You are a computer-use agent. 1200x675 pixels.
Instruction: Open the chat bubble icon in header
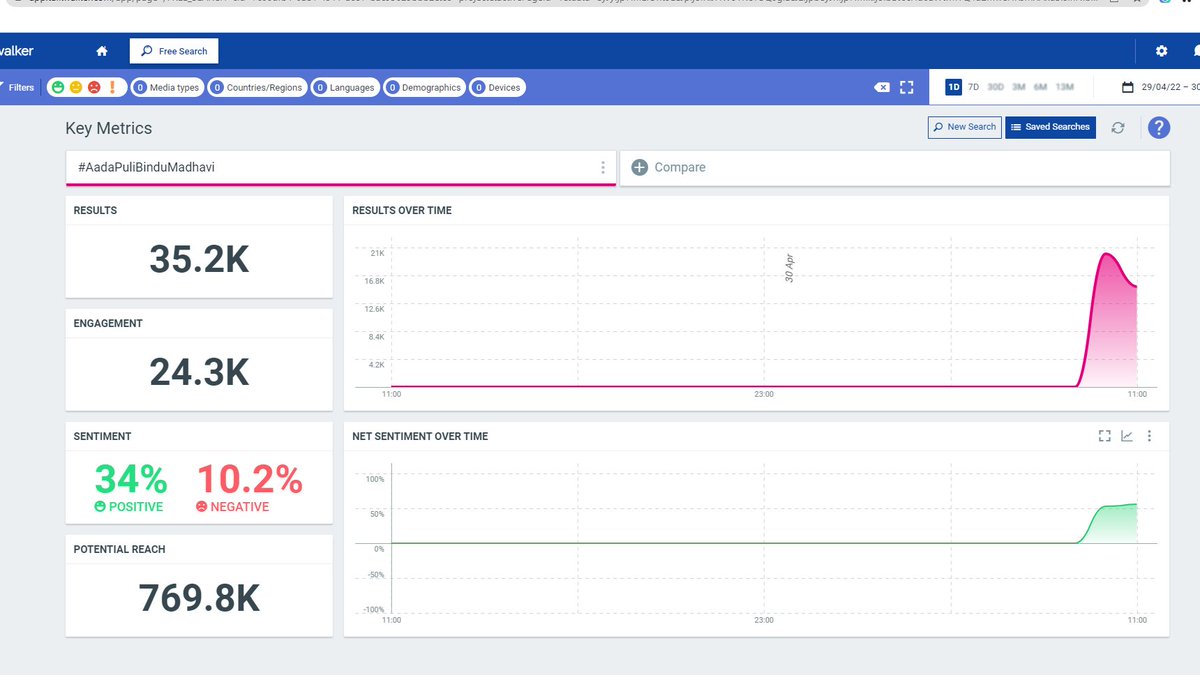1196,51
